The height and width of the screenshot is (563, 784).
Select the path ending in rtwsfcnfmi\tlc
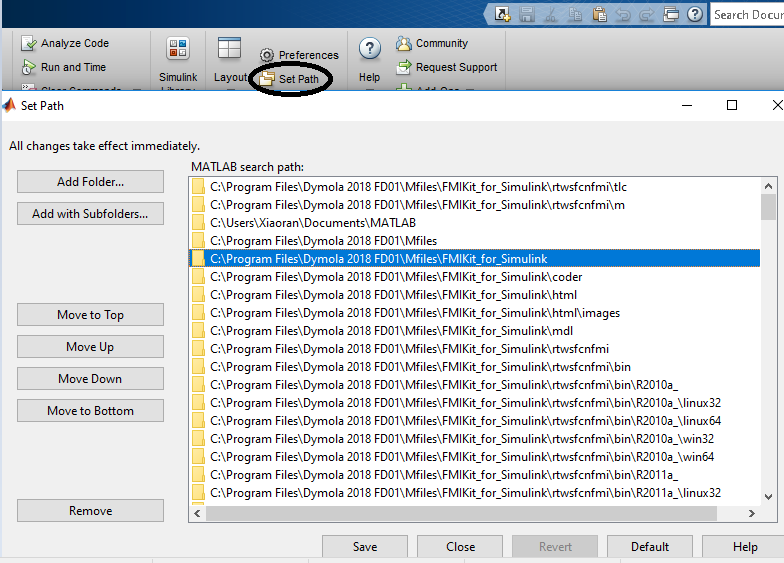click(x=474, y=187)
